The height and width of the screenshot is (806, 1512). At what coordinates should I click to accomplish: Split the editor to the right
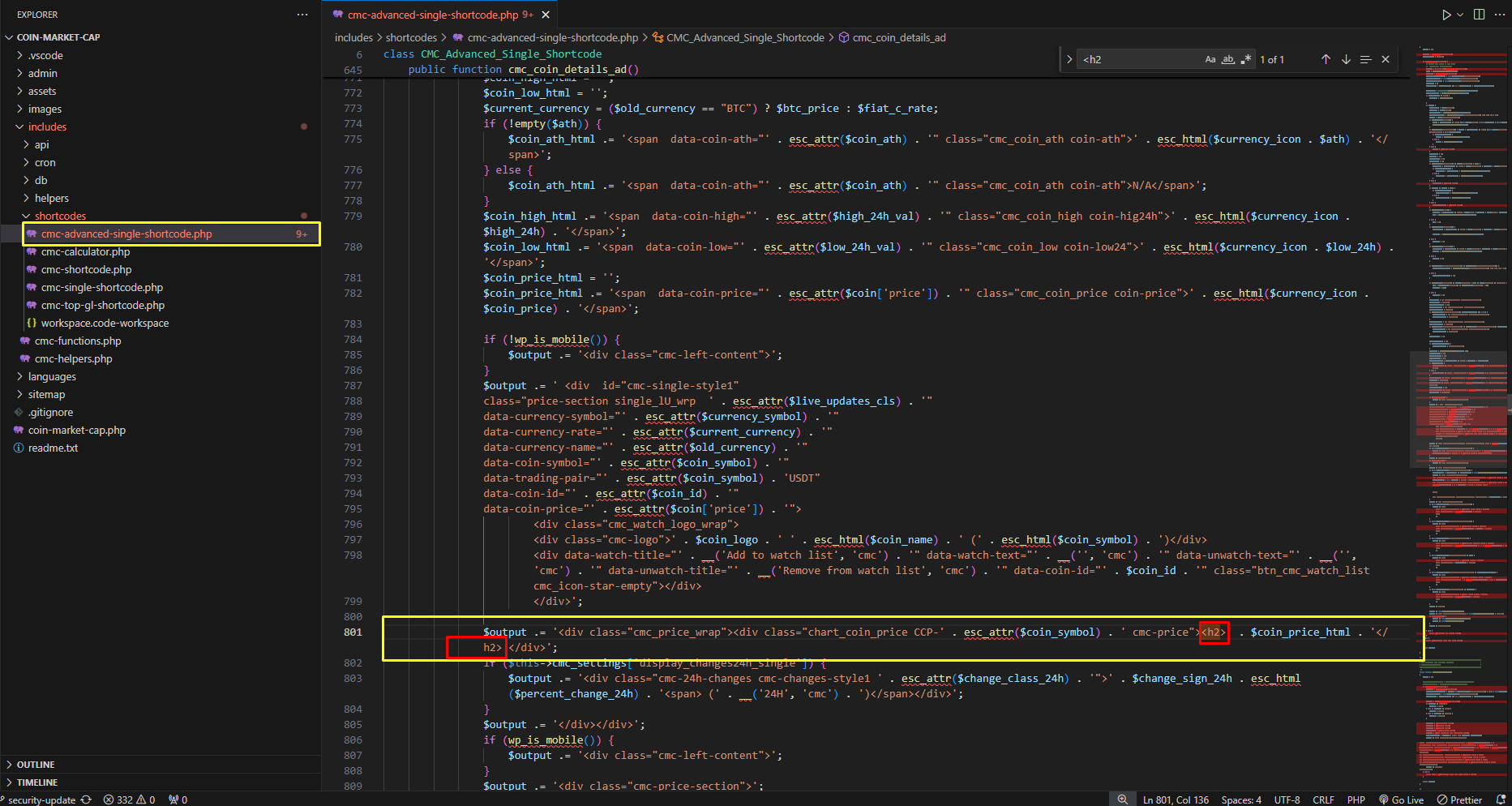coord(1479,15)
